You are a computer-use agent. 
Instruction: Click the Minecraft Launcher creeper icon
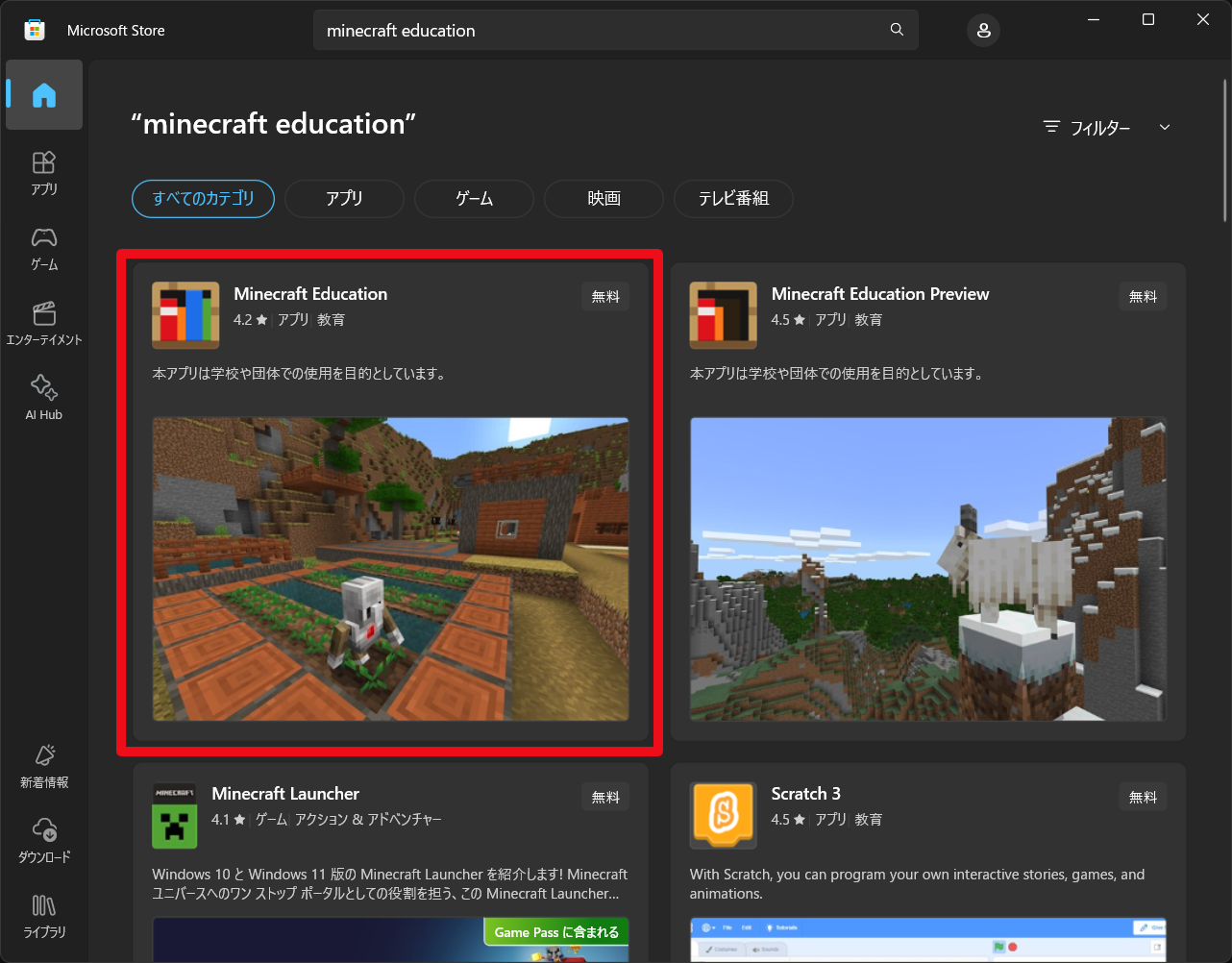tap(175, 815)
